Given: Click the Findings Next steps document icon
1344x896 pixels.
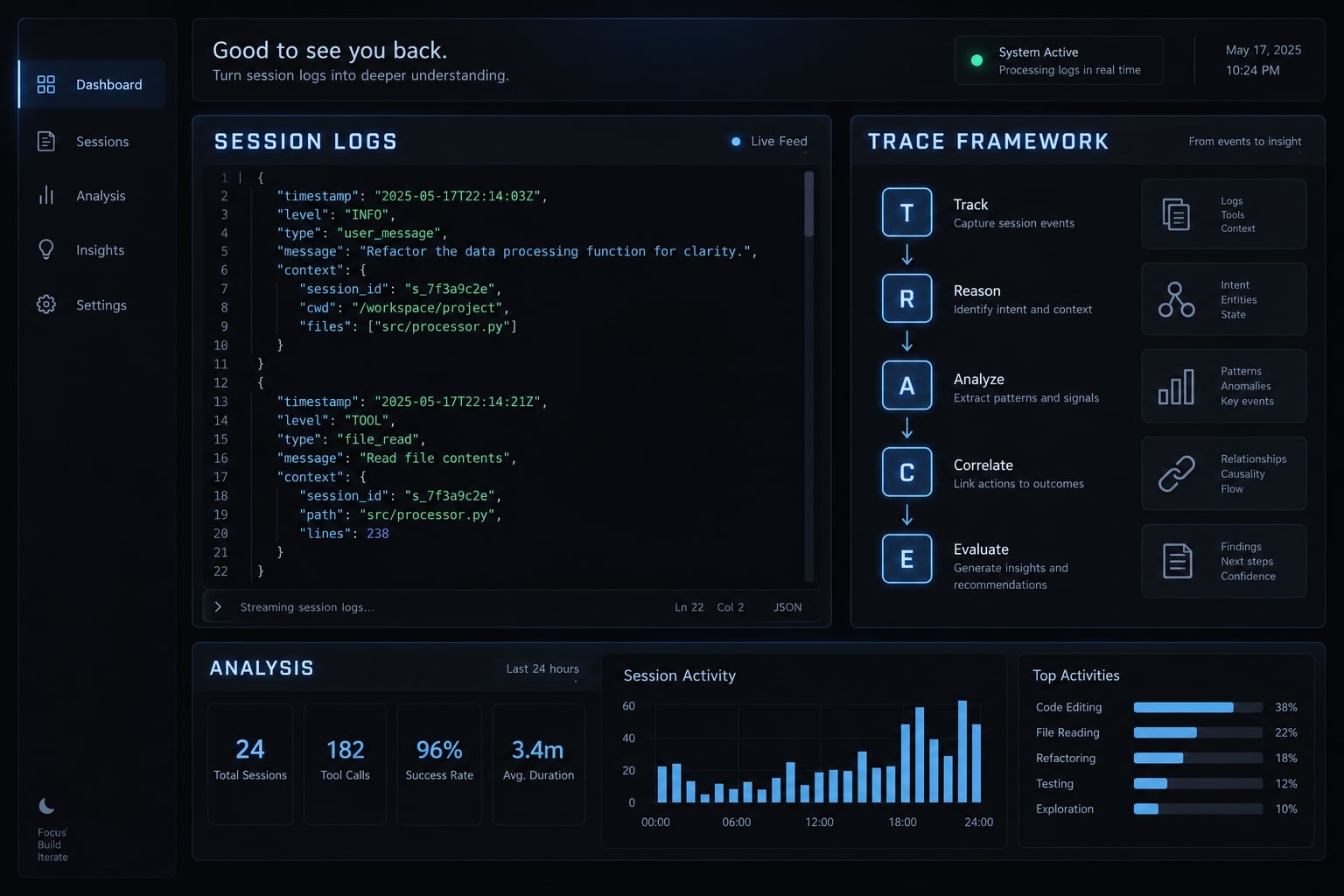Looking at the screenshot, I should pyautogui.click(x=1178, y=561).
